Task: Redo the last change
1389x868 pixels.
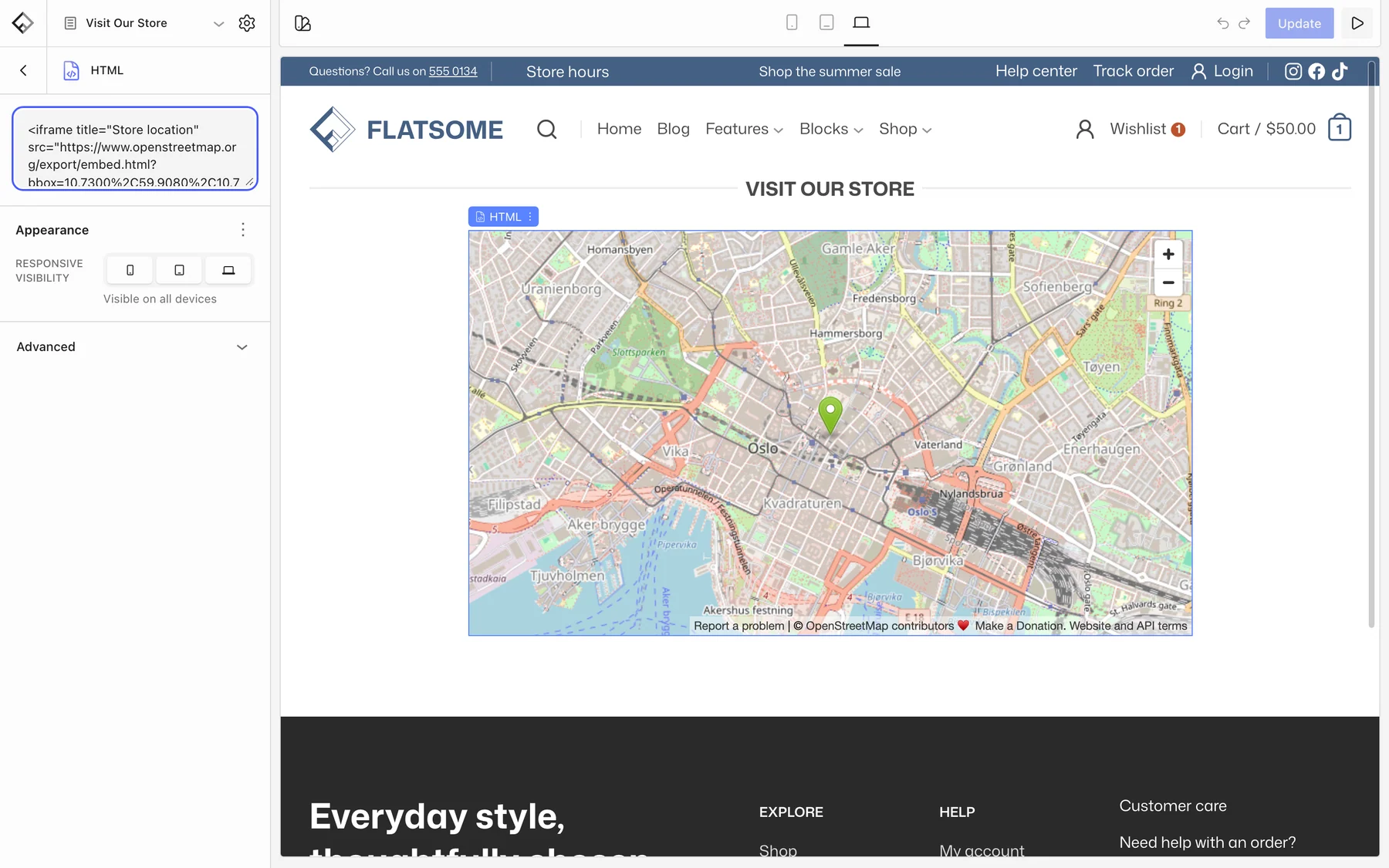Action: tap(1244, 23)
